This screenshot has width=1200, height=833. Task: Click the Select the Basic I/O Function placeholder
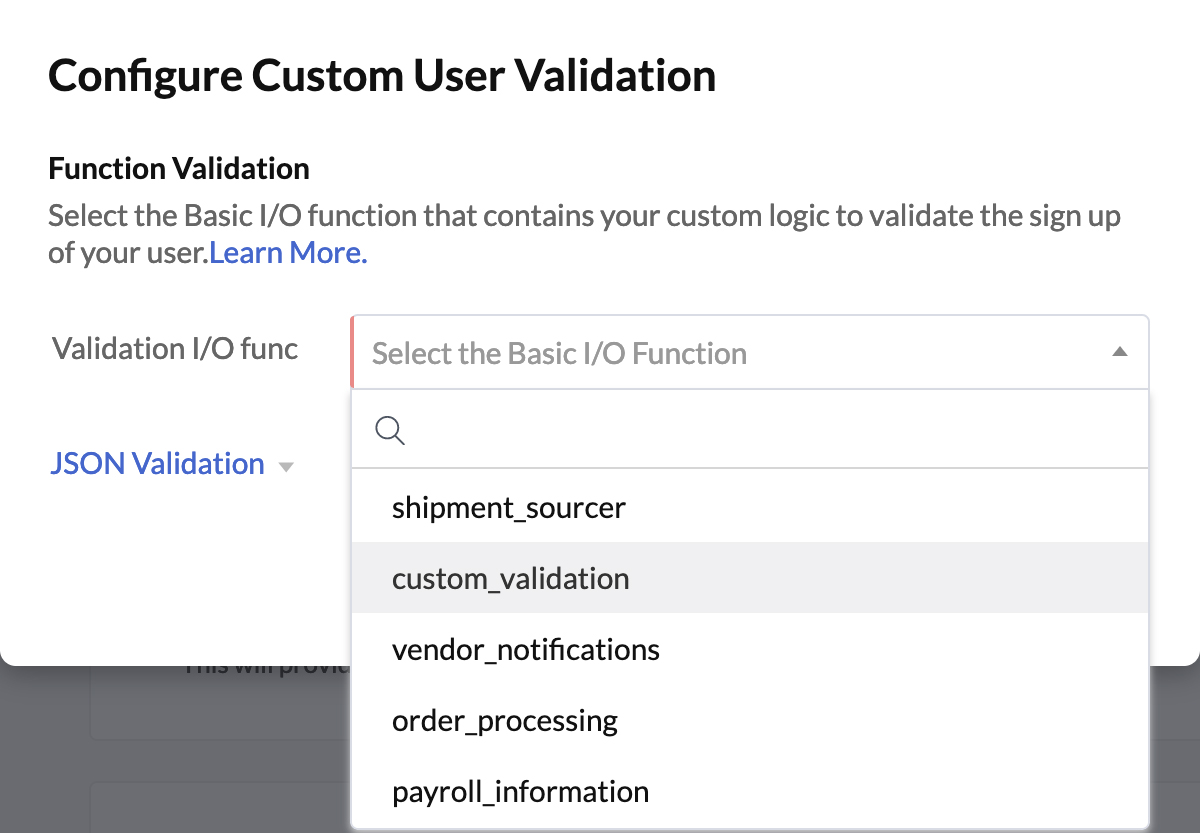coord(558,353)
